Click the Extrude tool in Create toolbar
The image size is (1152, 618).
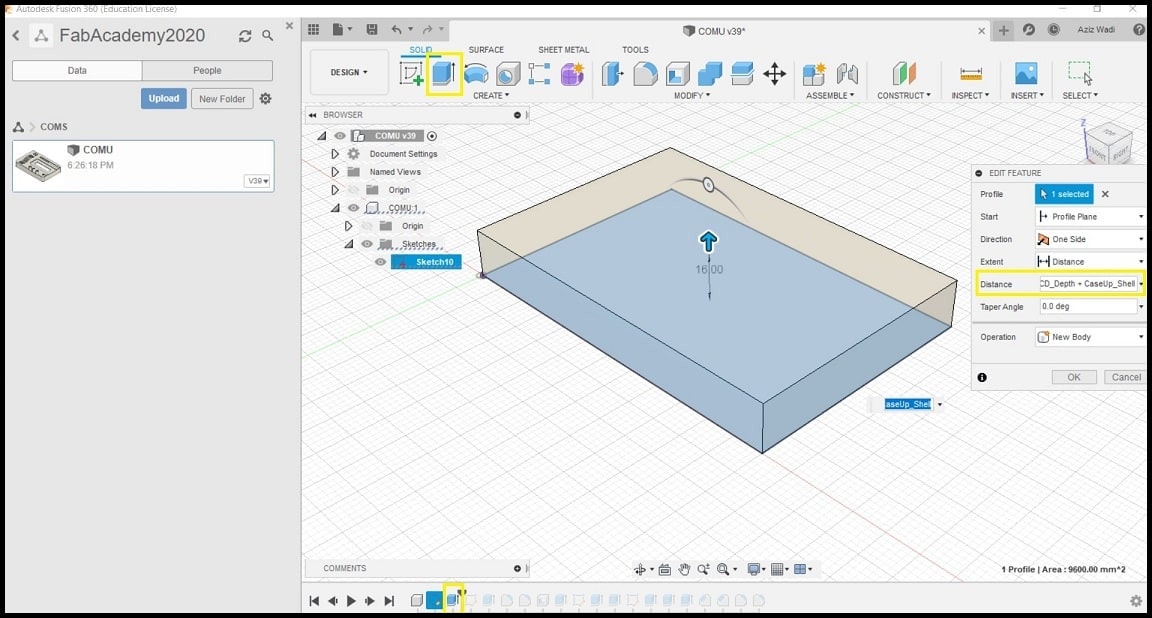tap(444, 74)
